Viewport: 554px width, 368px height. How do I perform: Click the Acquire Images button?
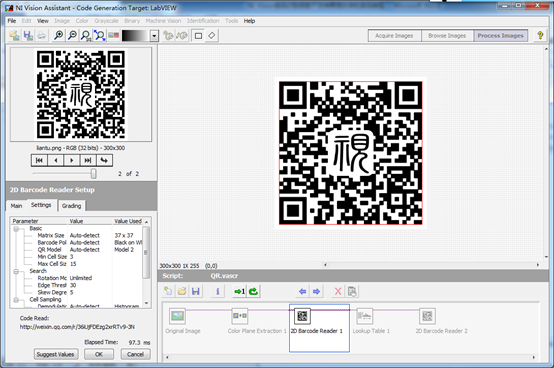pyautogui.click(x=394, y=36)
